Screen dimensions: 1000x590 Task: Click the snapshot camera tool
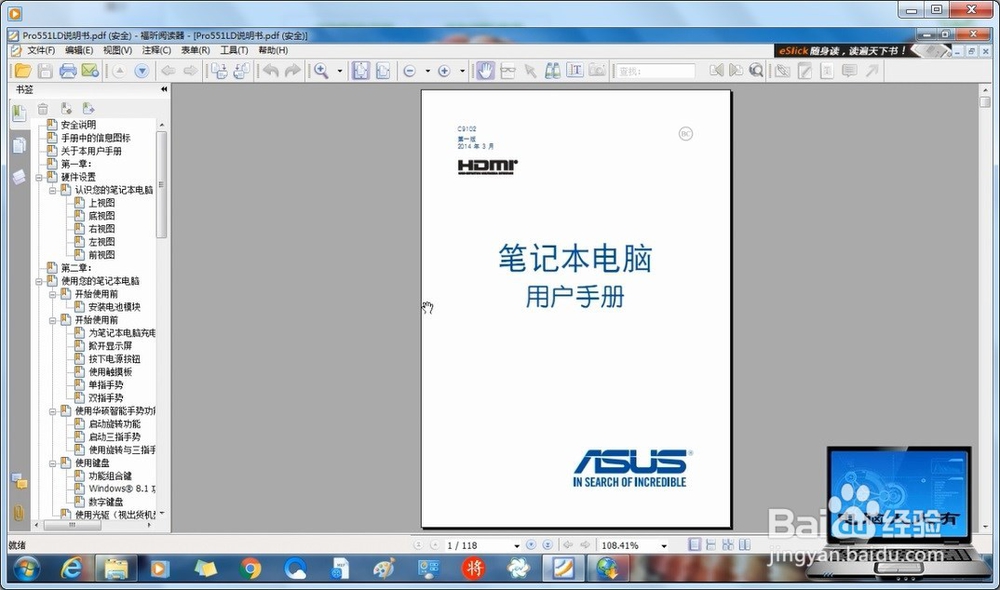[597, 71]
